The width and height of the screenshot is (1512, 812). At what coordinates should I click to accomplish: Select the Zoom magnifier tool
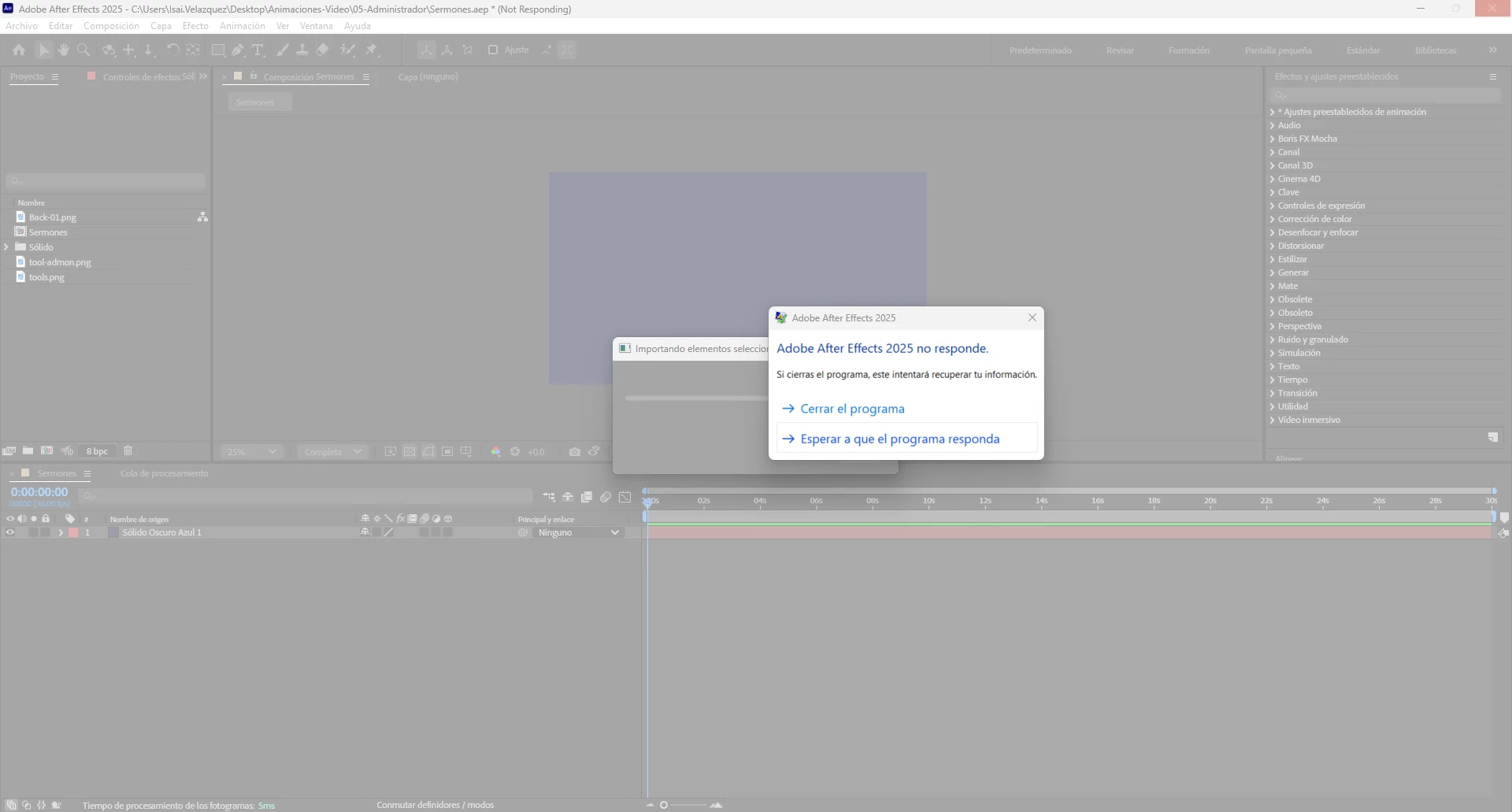[83, 50]
